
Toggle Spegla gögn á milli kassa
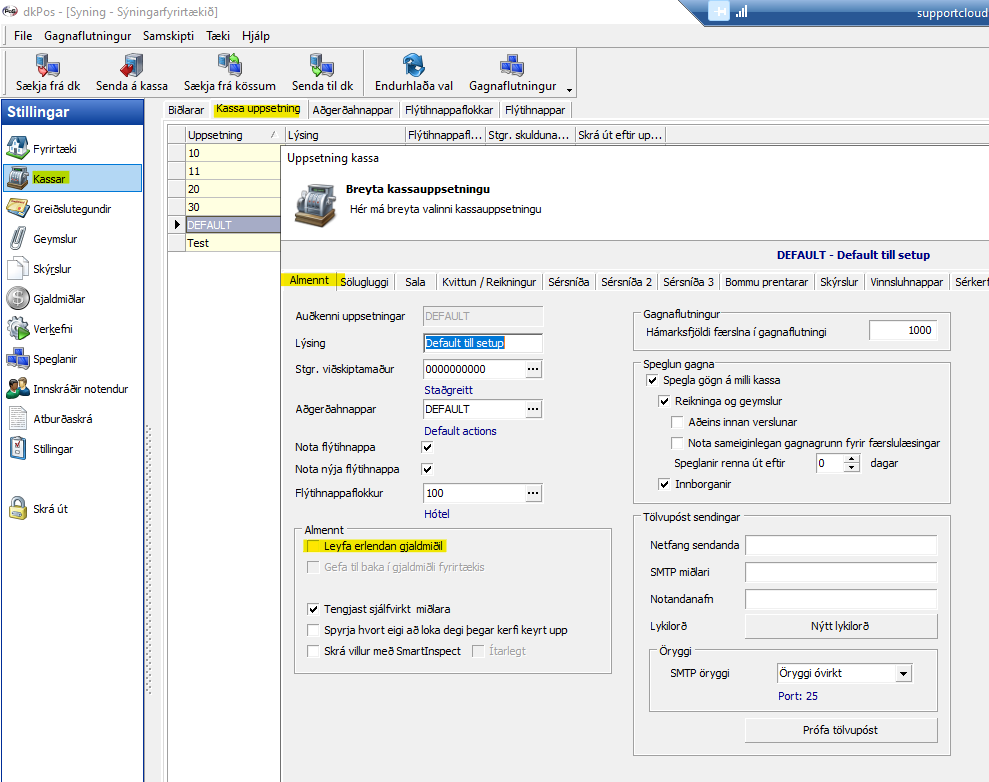coord(652,381)
